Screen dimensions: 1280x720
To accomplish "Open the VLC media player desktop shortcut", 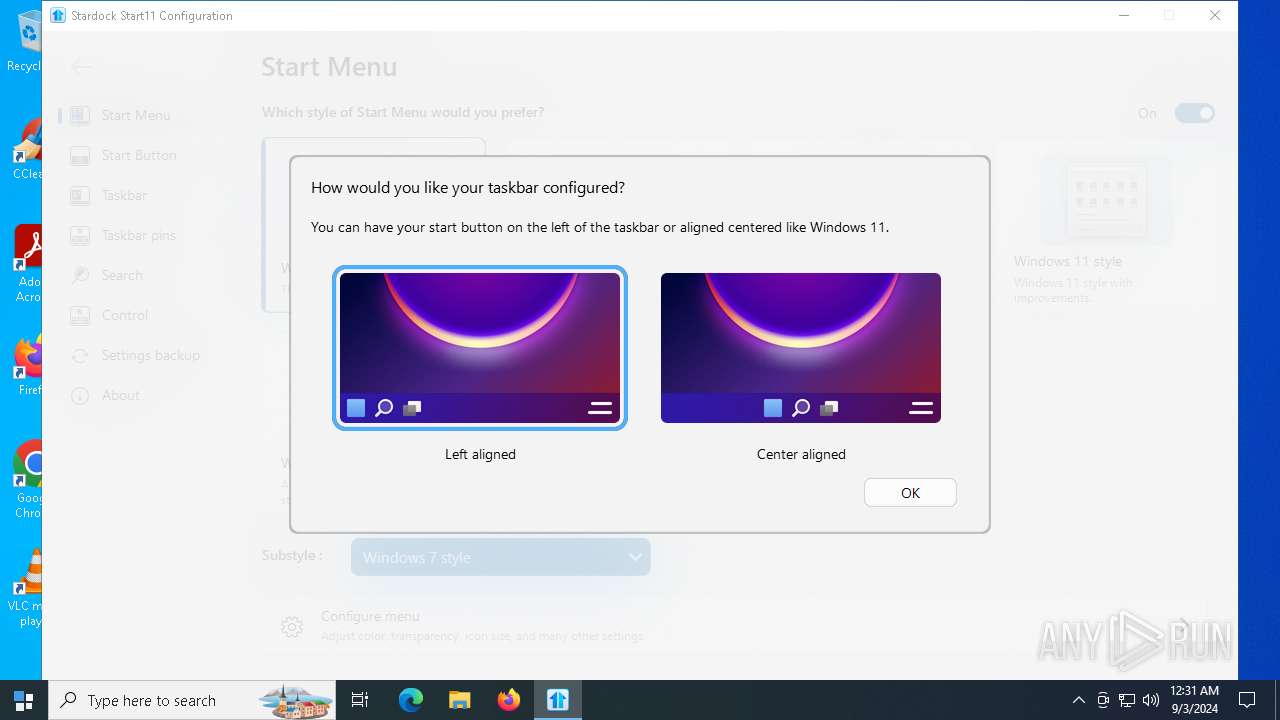I will 26,588.
